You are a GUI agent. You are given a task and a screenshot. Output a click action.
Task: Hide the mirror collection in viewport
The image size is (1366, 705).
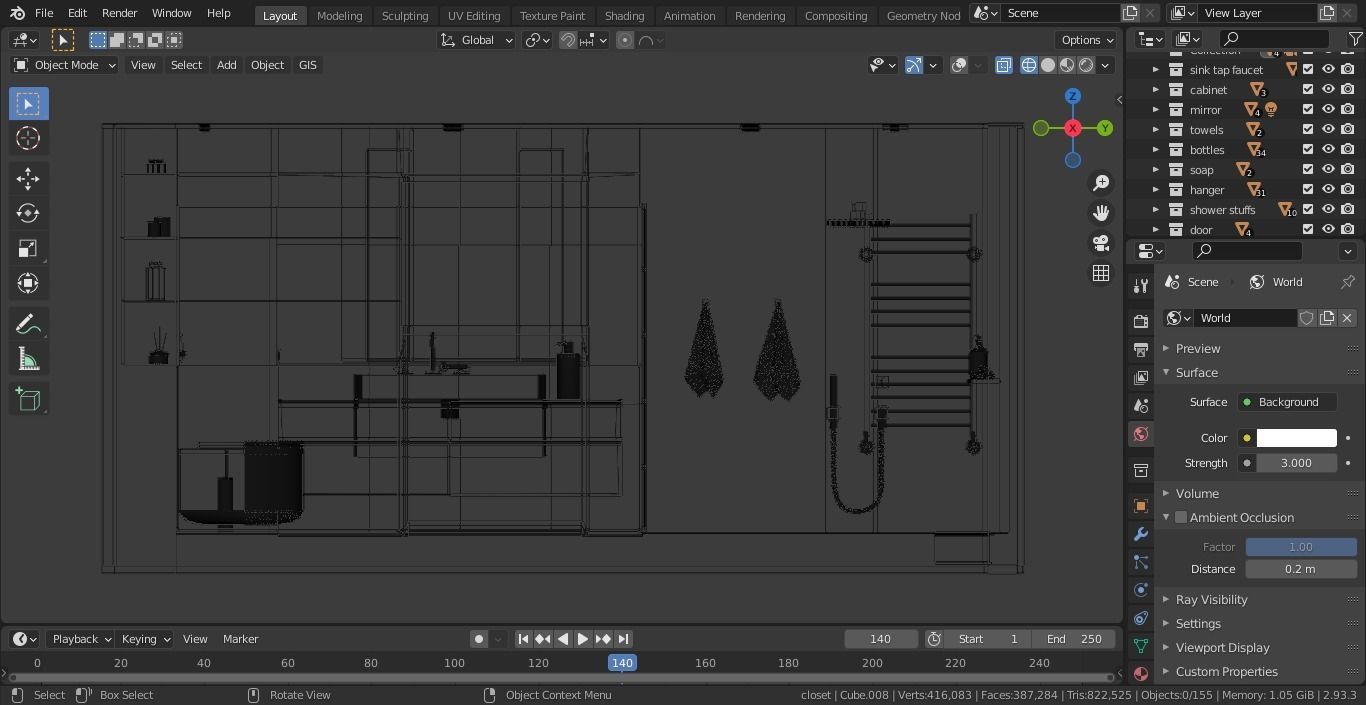pos(1328,110)
